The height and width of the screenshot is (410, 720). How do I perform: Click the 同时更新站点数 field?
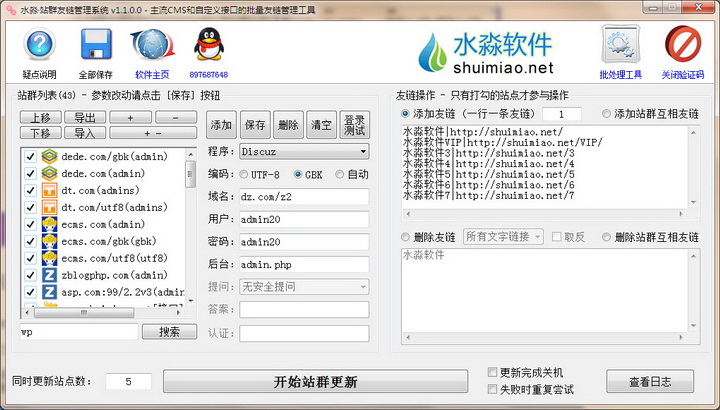pyautogui.click(x=129, y=382)
